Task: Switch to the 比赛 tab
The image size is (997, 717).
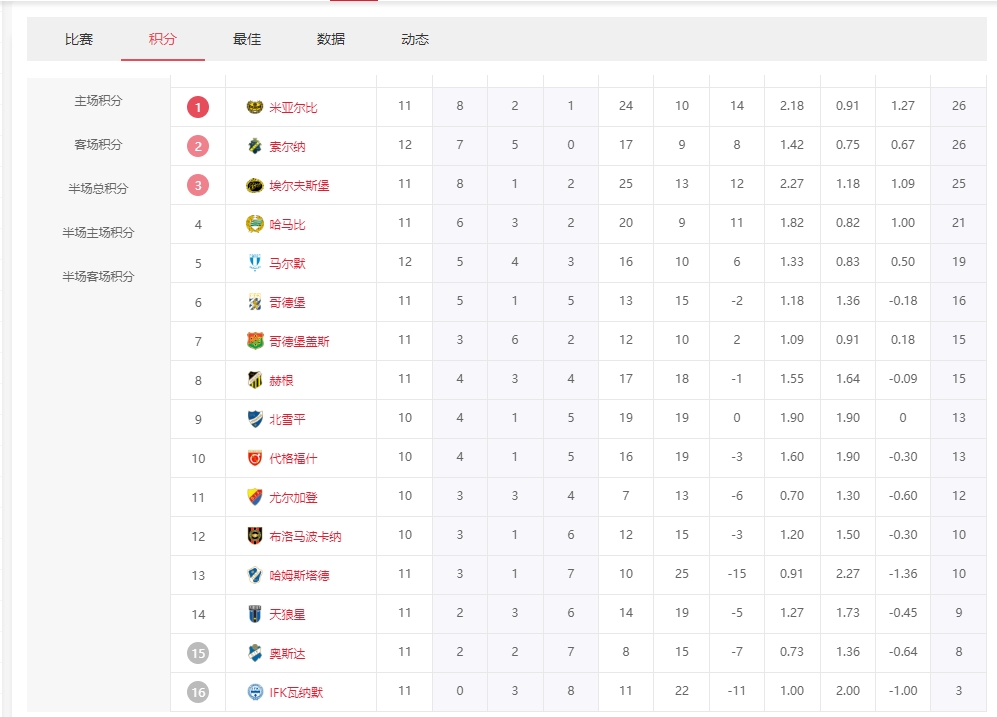Action: (79, 40)
